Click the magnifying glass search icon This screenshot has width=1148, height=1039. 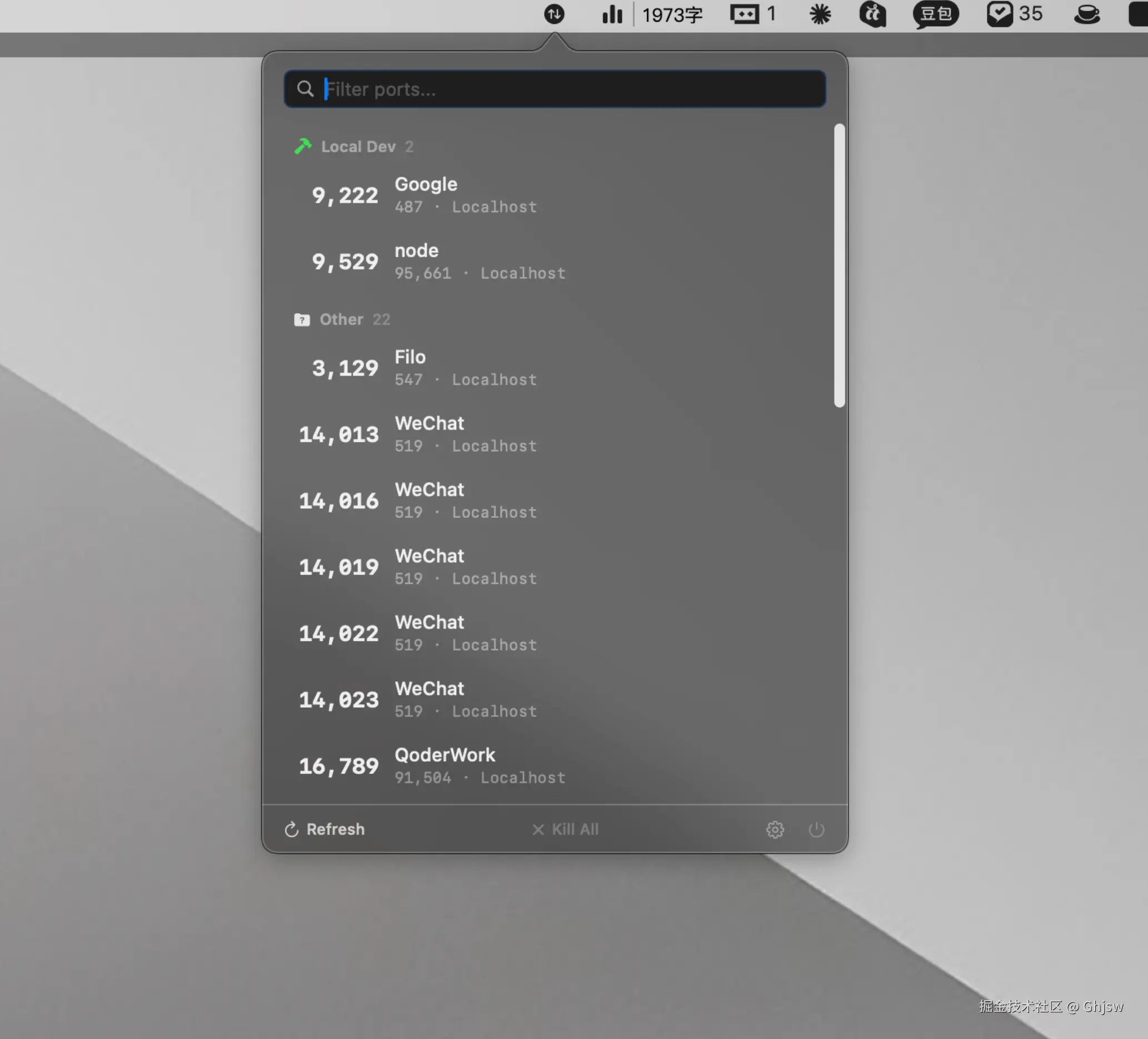pos(305,89)
